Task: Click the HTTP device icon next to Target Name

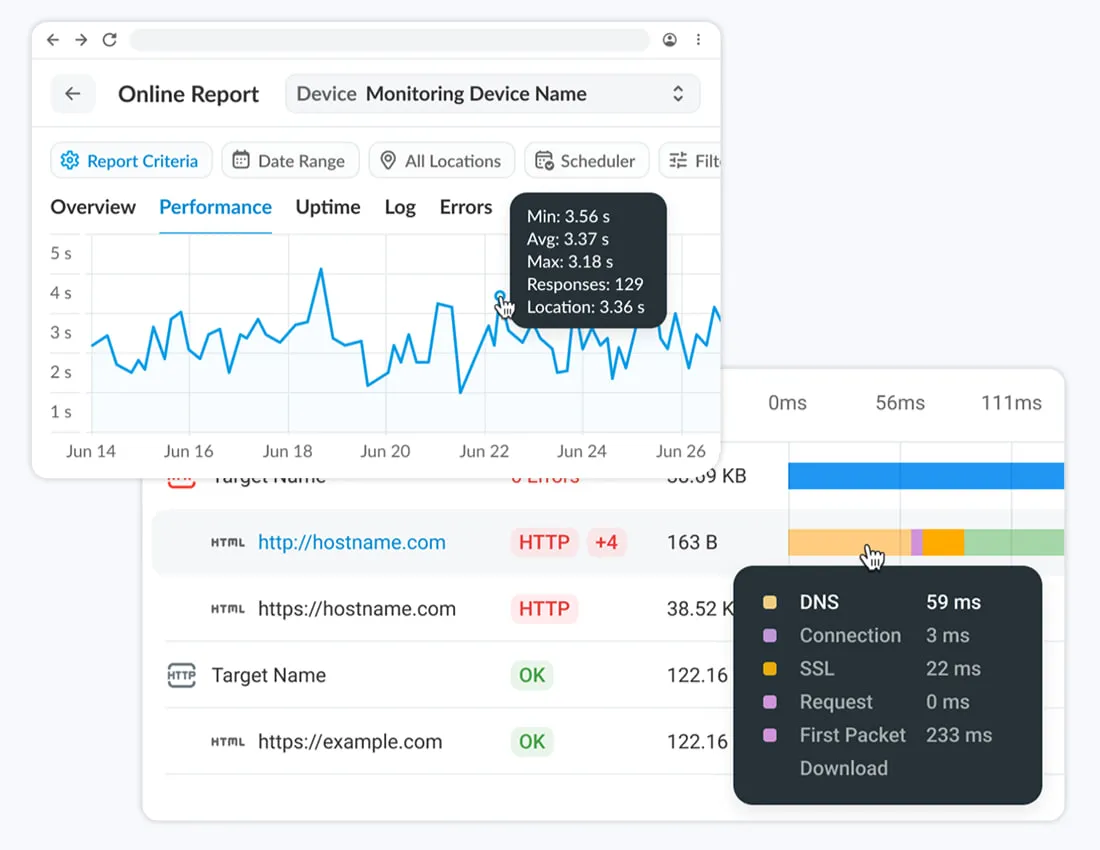Action: click(182, 675)
